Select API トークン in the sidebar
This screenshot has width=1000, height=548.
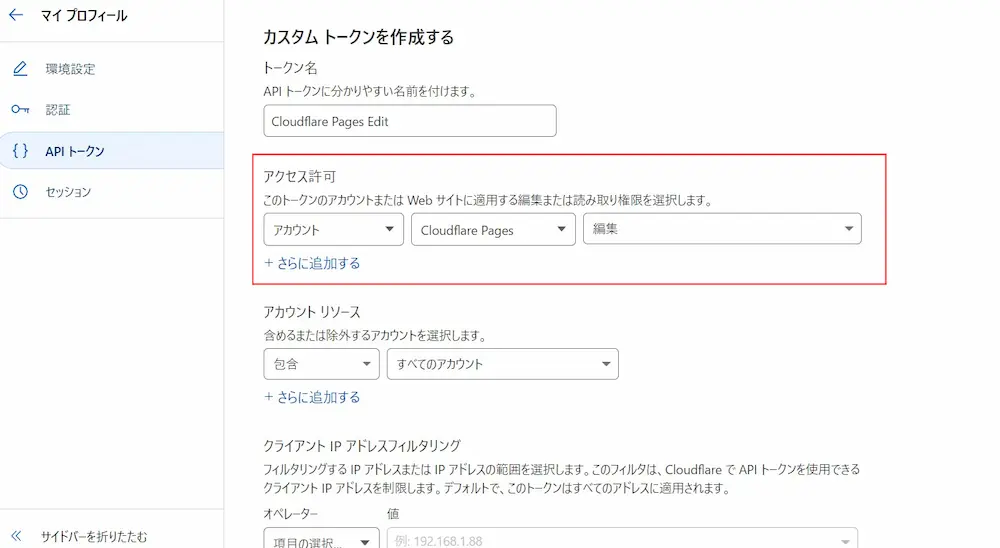(75, 151)
